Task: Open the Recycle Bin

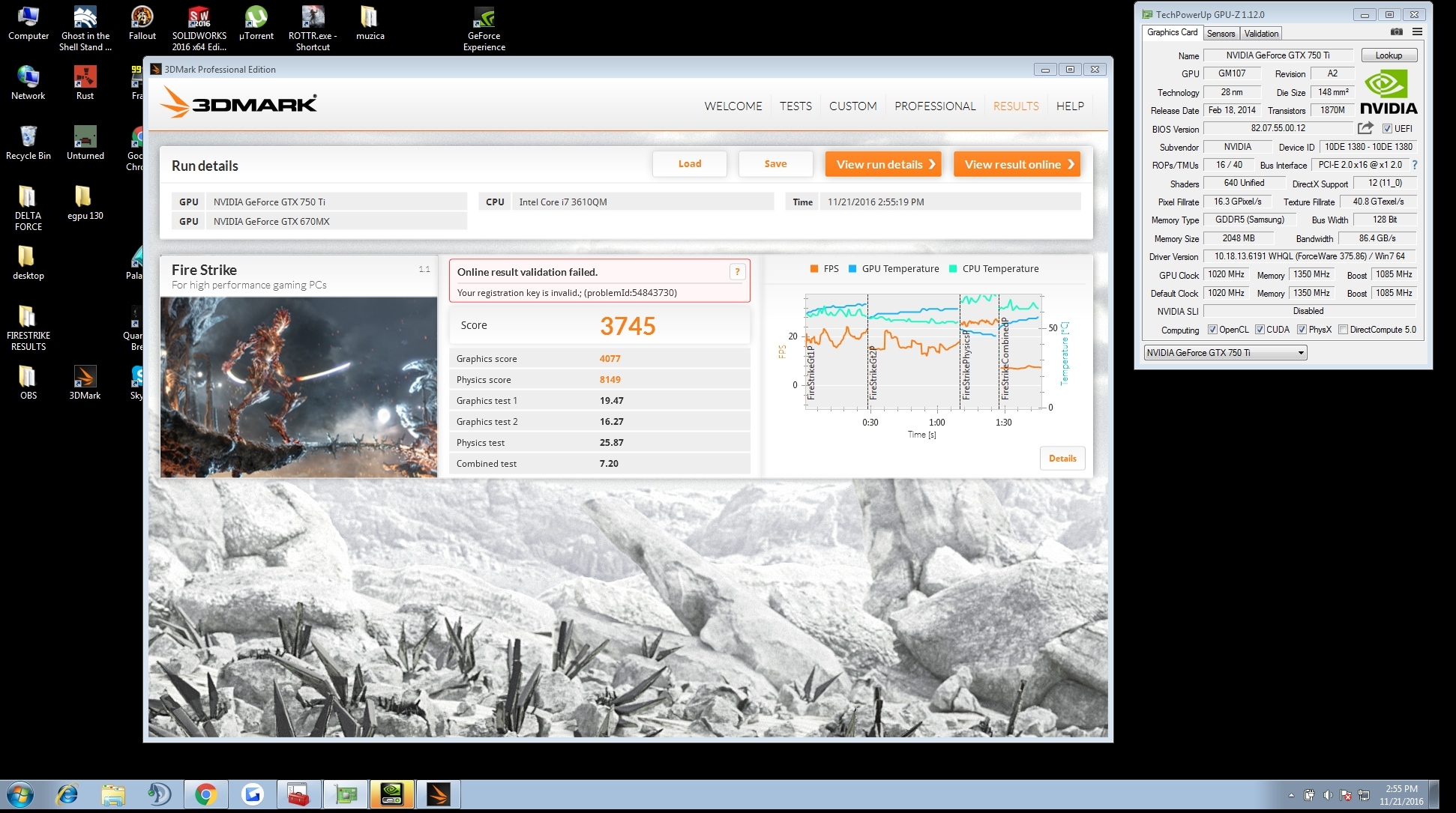Action: click(x=28, y=143)
